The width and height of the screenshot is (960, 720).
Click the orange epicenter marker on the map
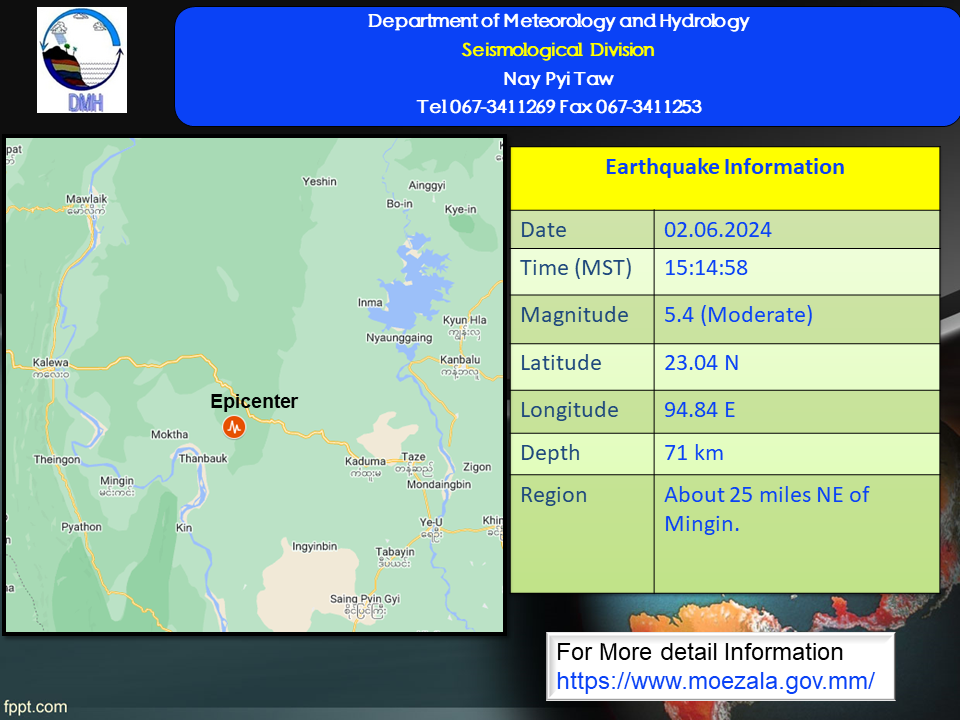pos(234,427)
